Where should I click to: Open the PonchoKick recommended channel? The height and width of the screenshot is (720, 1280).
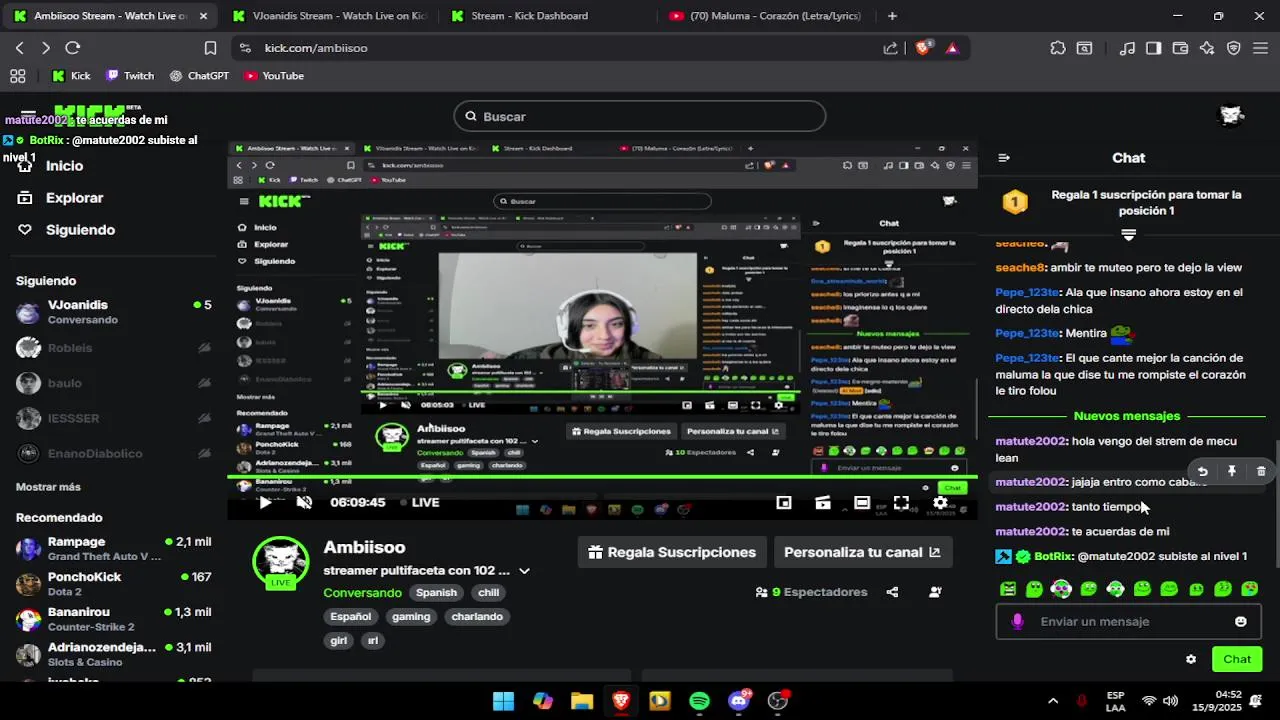[114, 584]
